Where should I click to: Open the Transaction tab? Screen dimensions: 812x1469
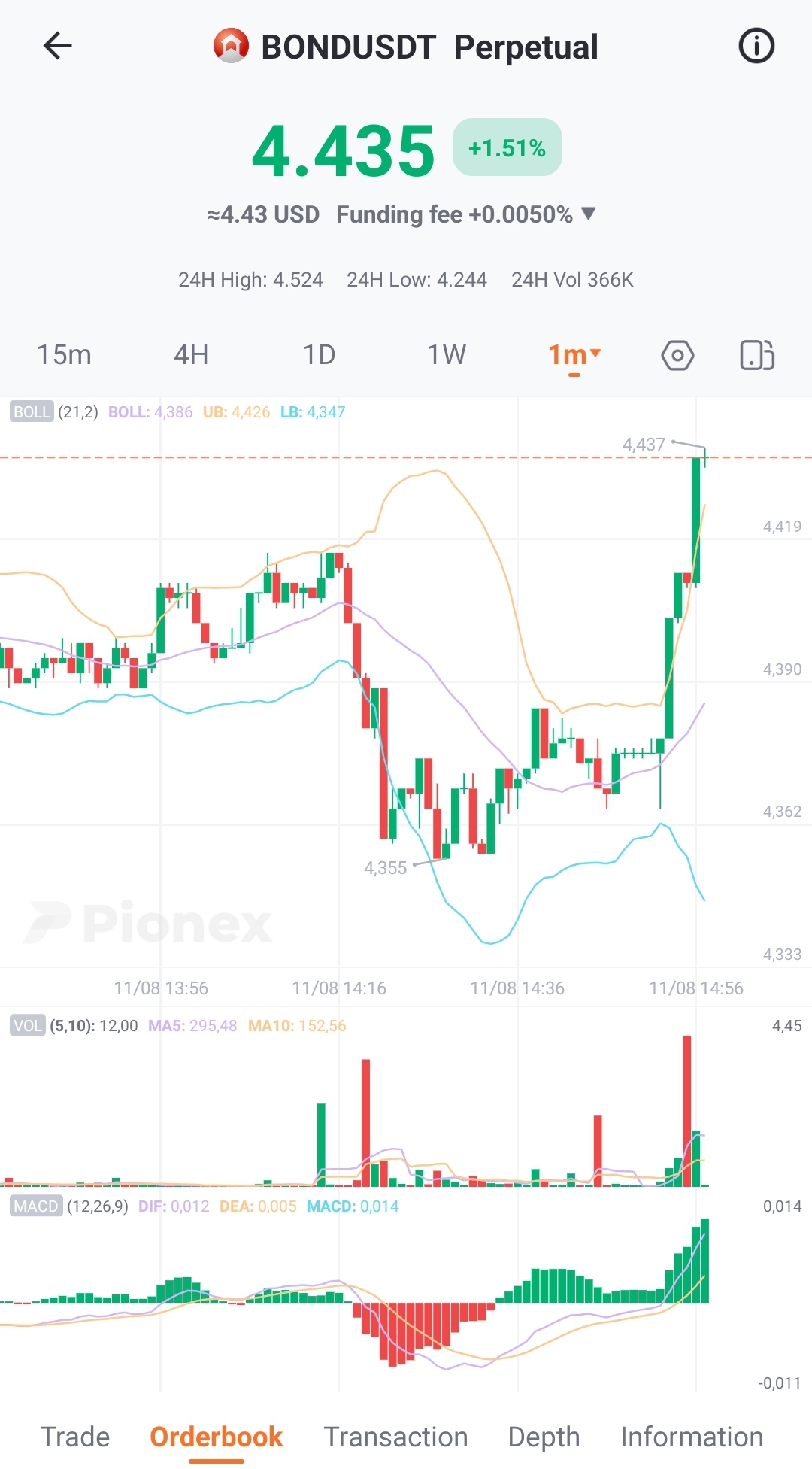(x=395, y=1437)
